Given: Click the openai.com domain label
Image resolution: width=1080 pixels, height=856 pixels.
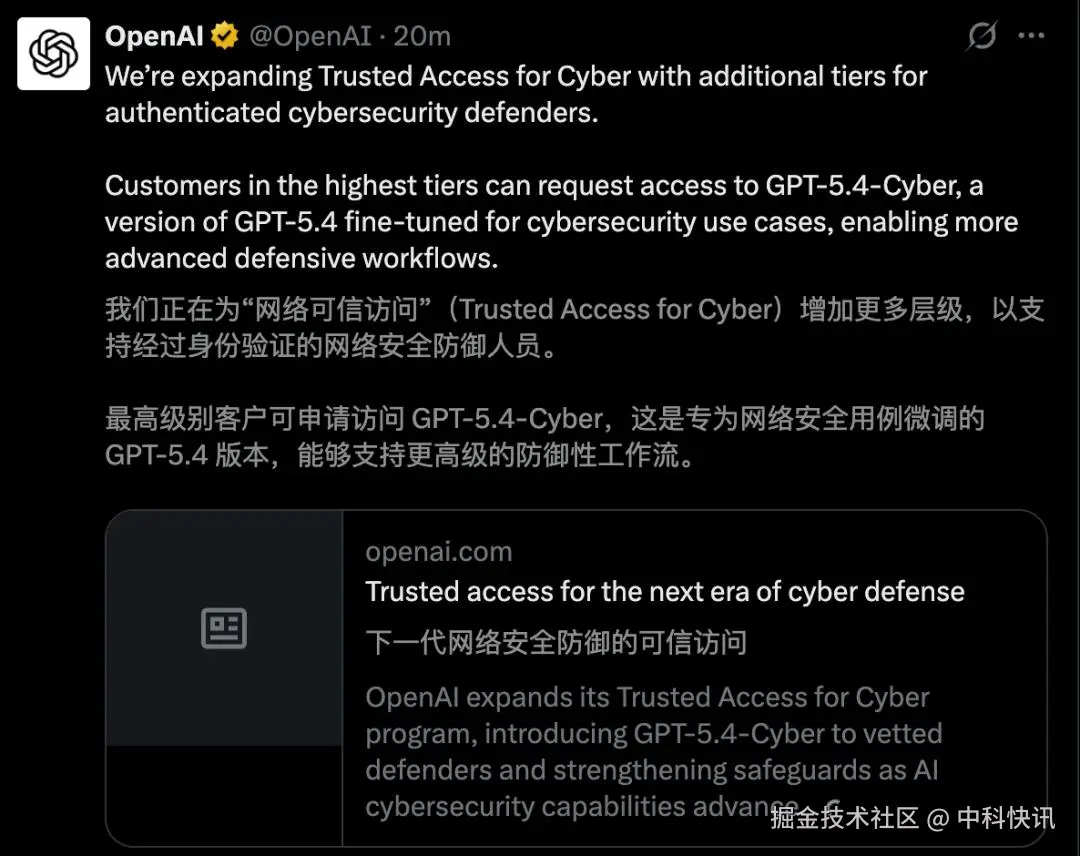Looking at the screenshot, I should click(x=438, y=552).
